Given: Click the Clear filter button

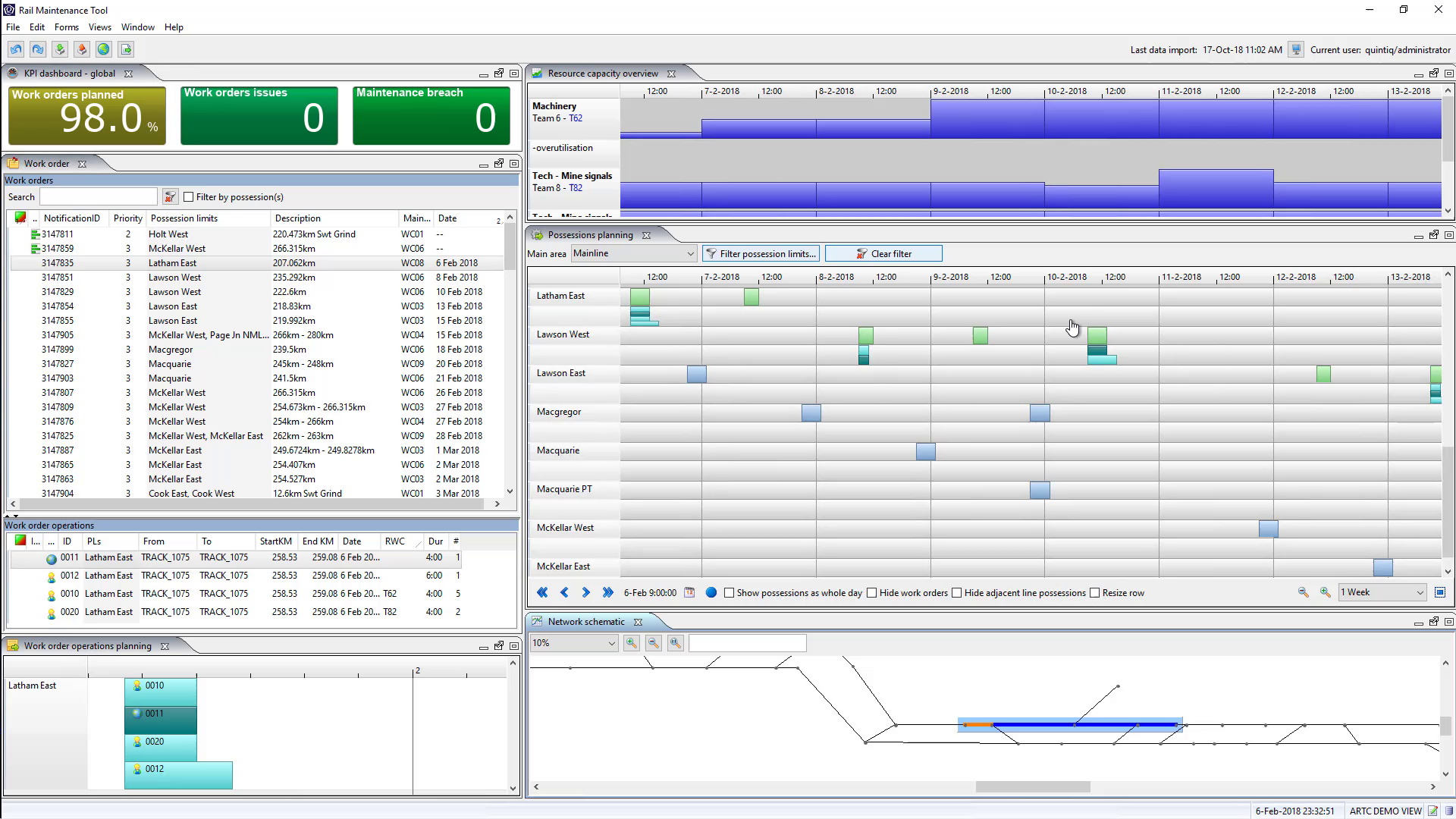Looking at the screenshot, I should click(883, 254).
